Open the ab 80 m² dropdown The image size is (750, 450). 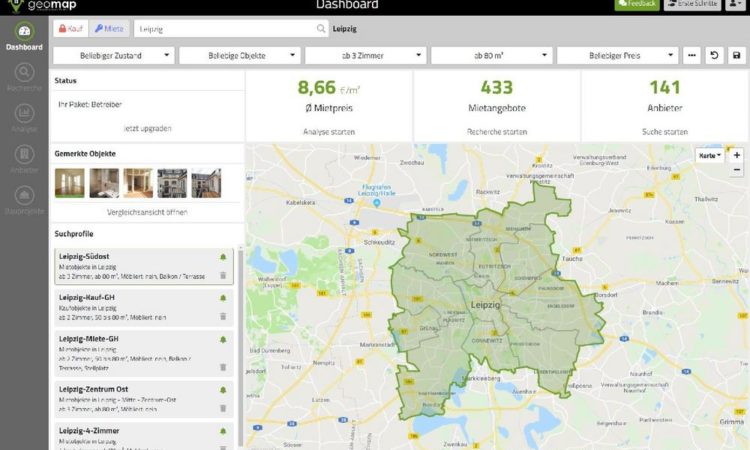click(x=491, y=55)
